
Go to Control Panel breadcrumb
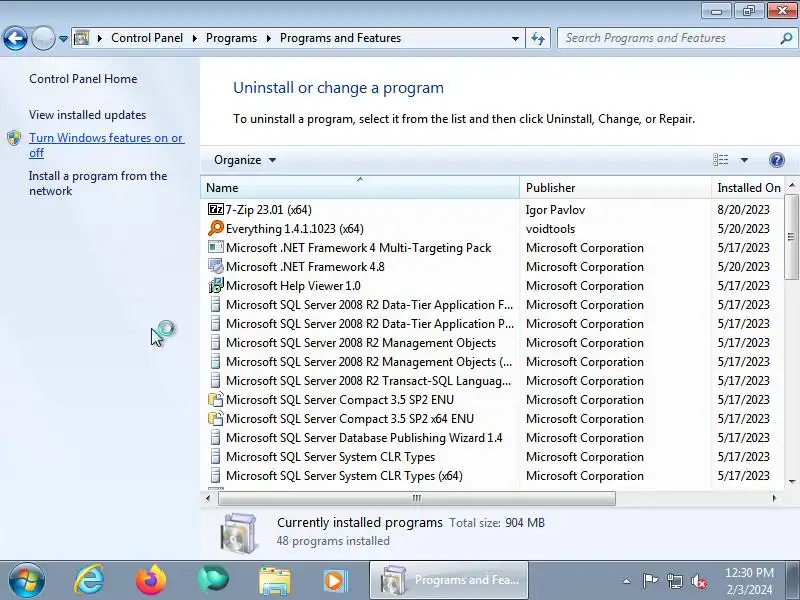pyautogui.click(x=147, y=38)
